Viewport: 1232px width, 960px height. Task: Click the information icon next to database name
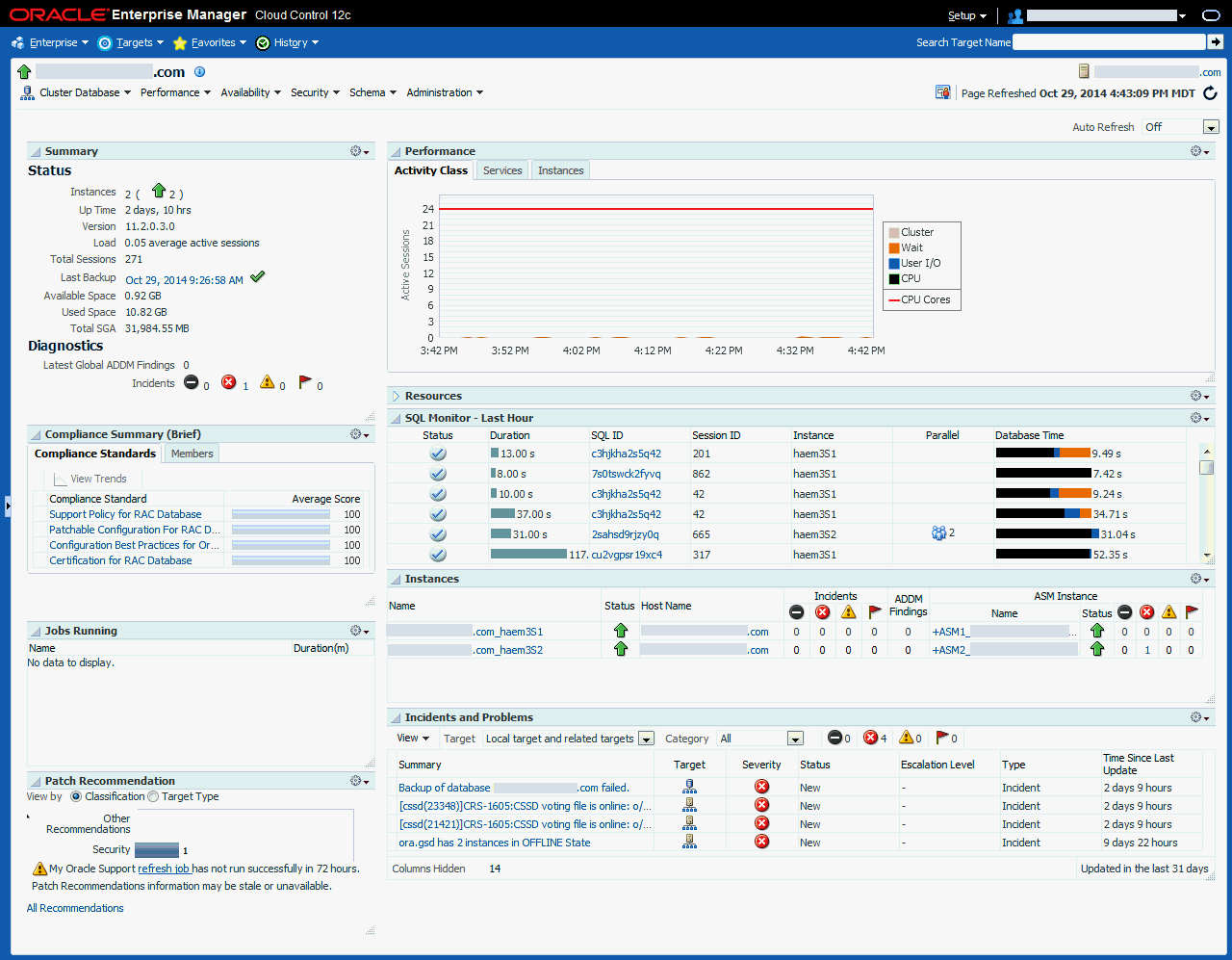[x=200, y=72]
